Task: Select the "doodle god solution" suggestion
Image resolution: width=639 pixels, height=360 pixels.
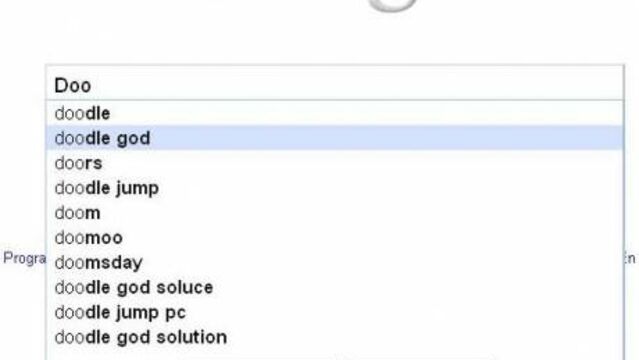Action: click(334, 337)
